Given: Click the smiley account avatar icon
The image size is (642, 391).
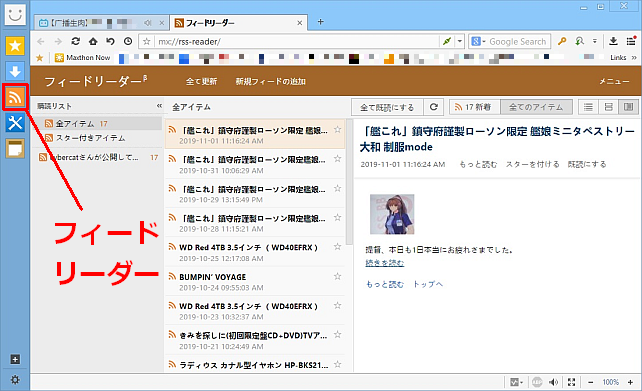Looking at the screenshot, I should coord(15,14).
